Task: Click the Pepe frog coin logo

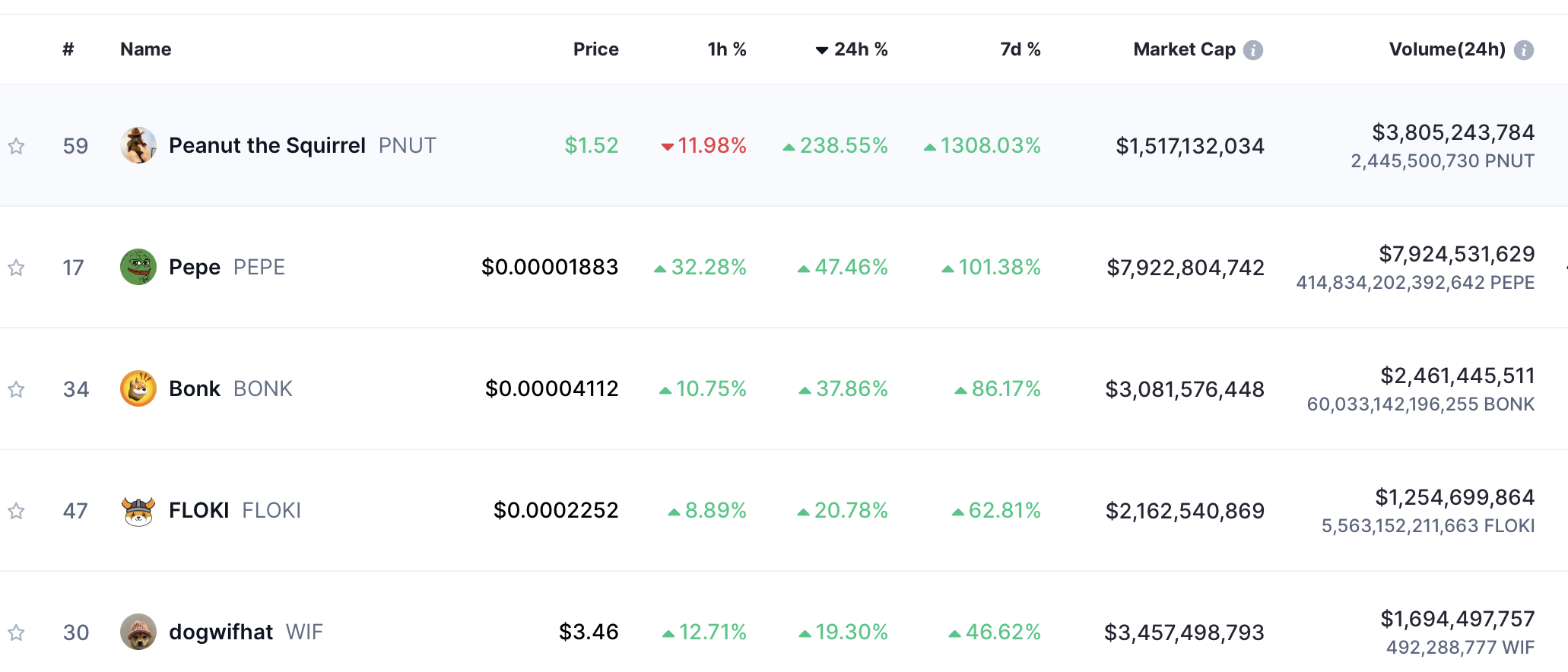Action: pos(138,267)
